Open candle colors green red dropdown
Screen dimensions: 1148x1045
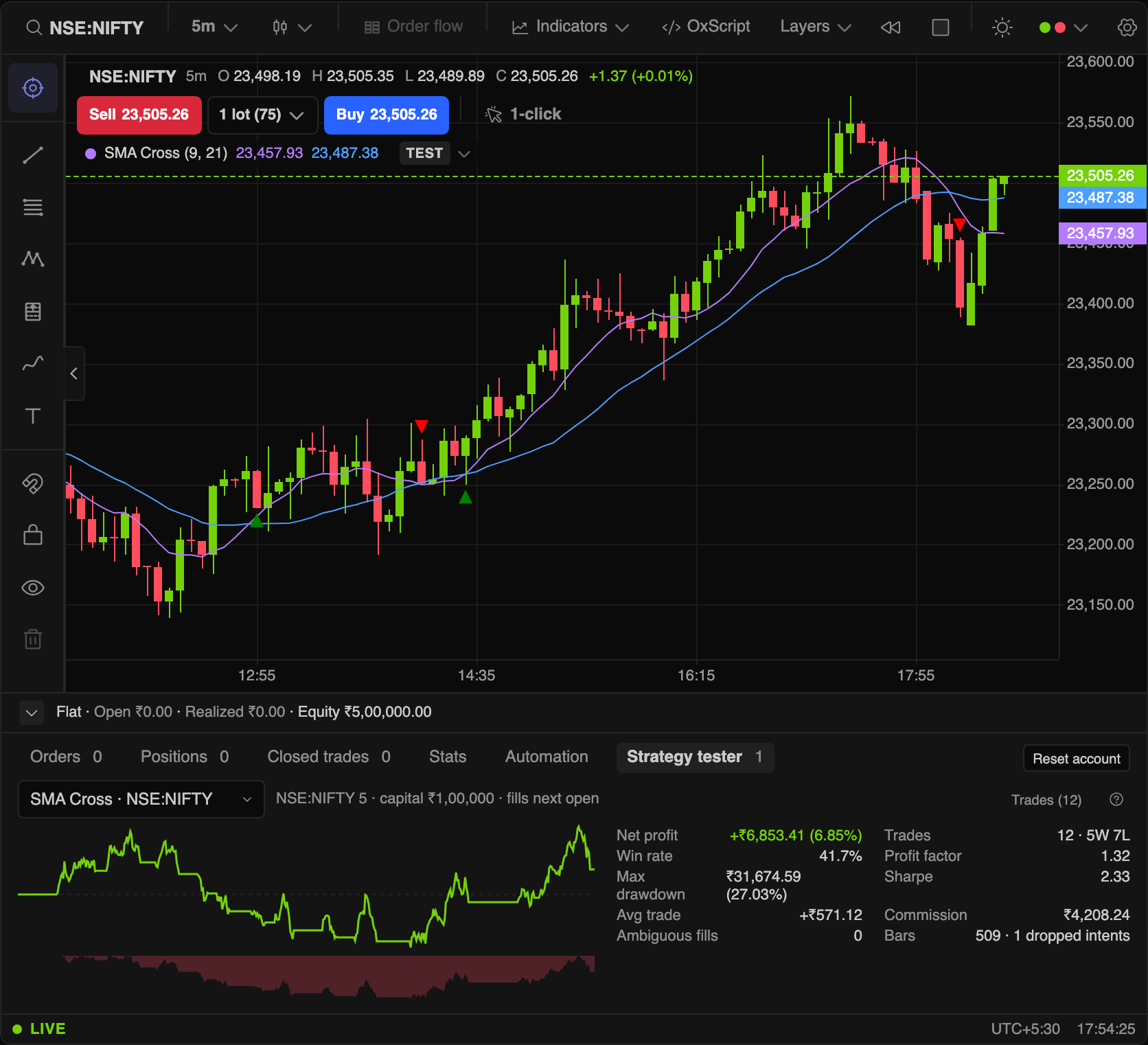tap(1064, 27)
